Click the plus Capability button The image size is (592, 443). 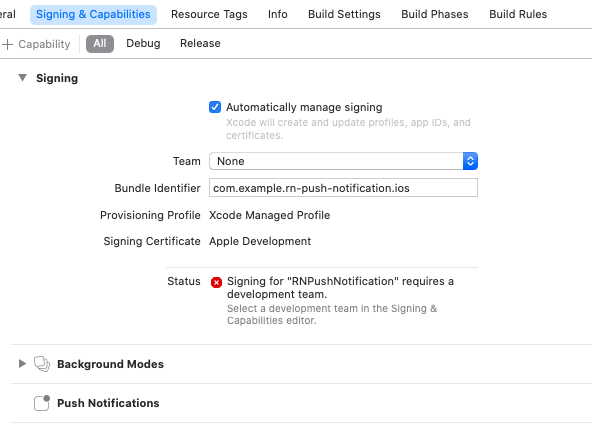click(36, 44)
